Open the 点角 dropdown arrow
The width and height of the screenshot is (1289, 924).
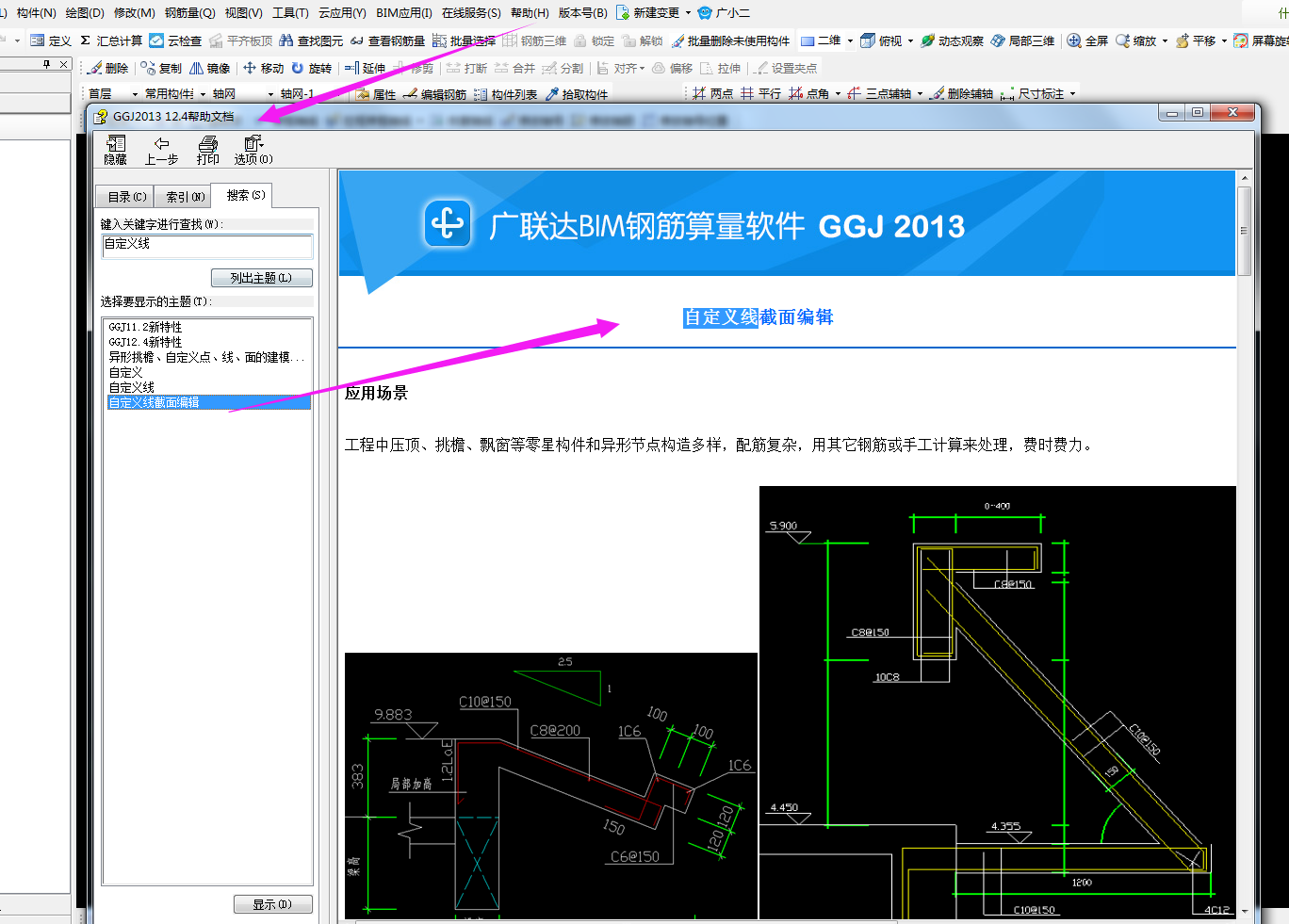(x=838, y=93)
